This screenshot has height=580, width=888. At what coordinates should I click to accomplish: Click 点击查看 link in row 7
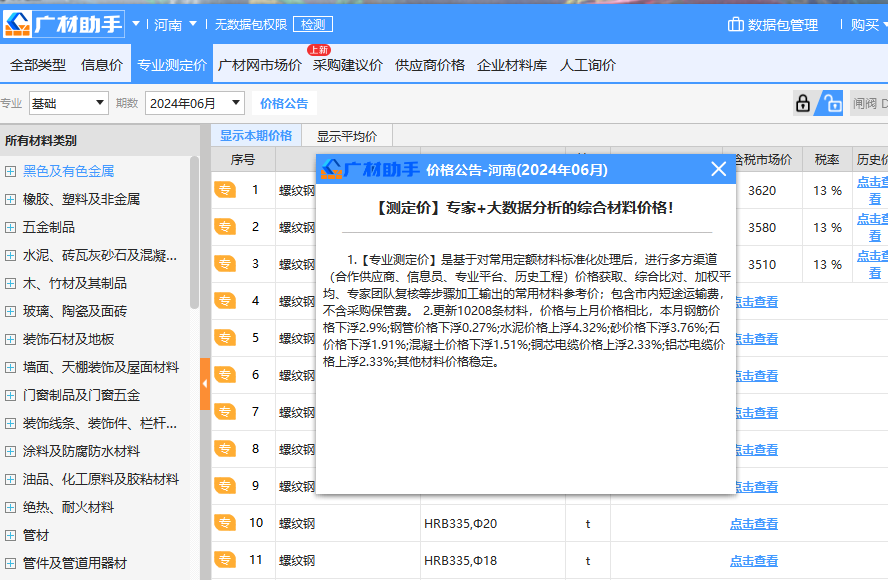(756, 413)
